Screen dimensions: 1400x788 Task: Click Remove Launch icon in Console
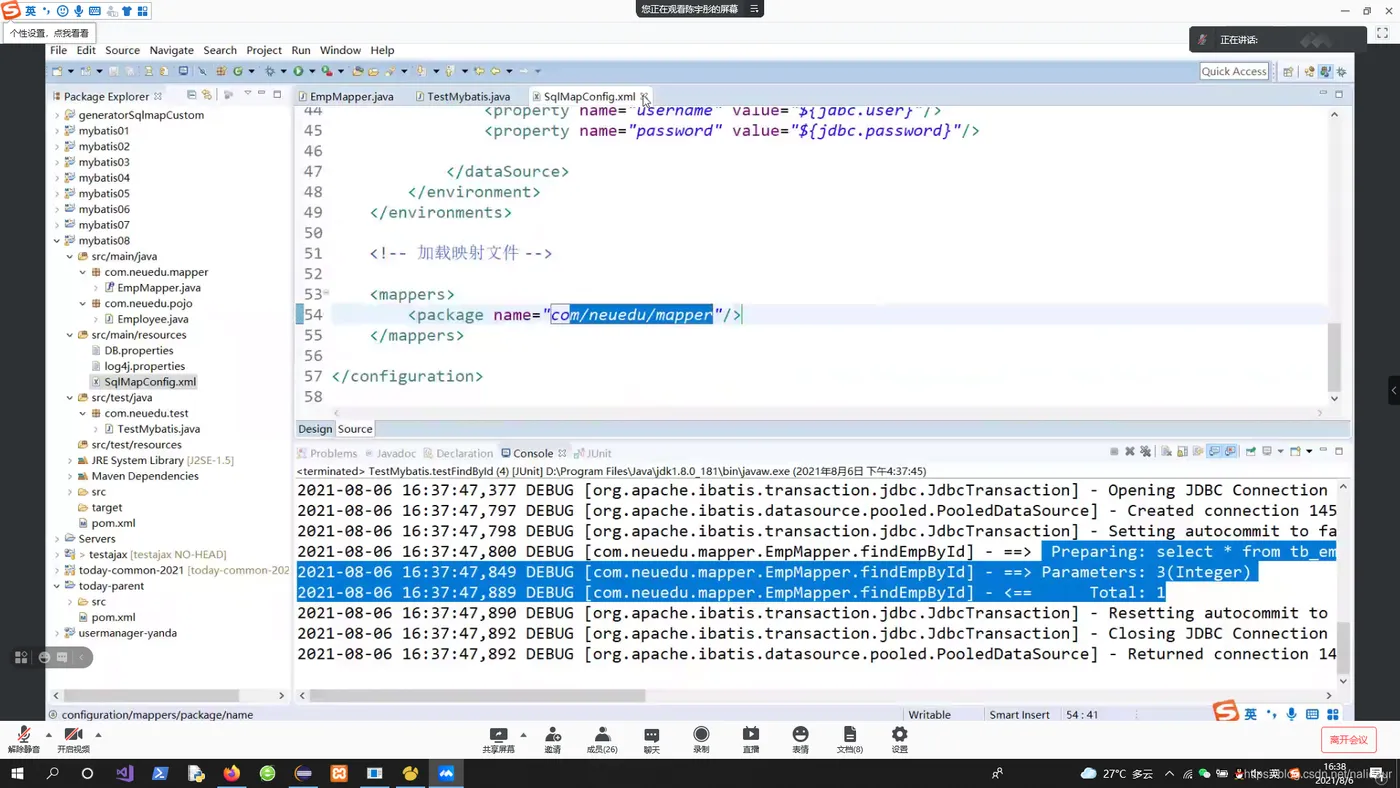[x=1130, y=452]
